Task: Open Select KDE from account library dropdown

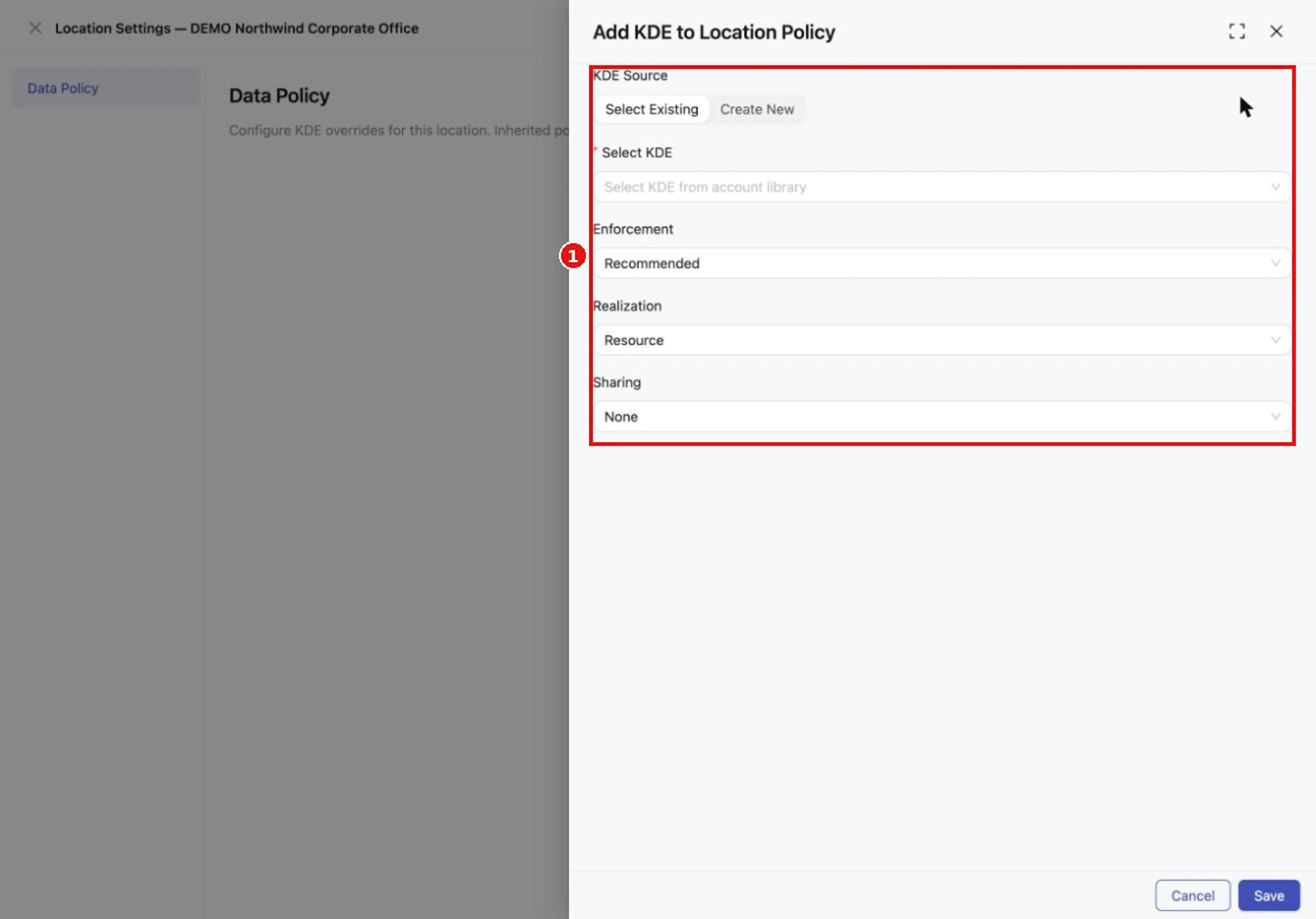Action: coord(942,187)
